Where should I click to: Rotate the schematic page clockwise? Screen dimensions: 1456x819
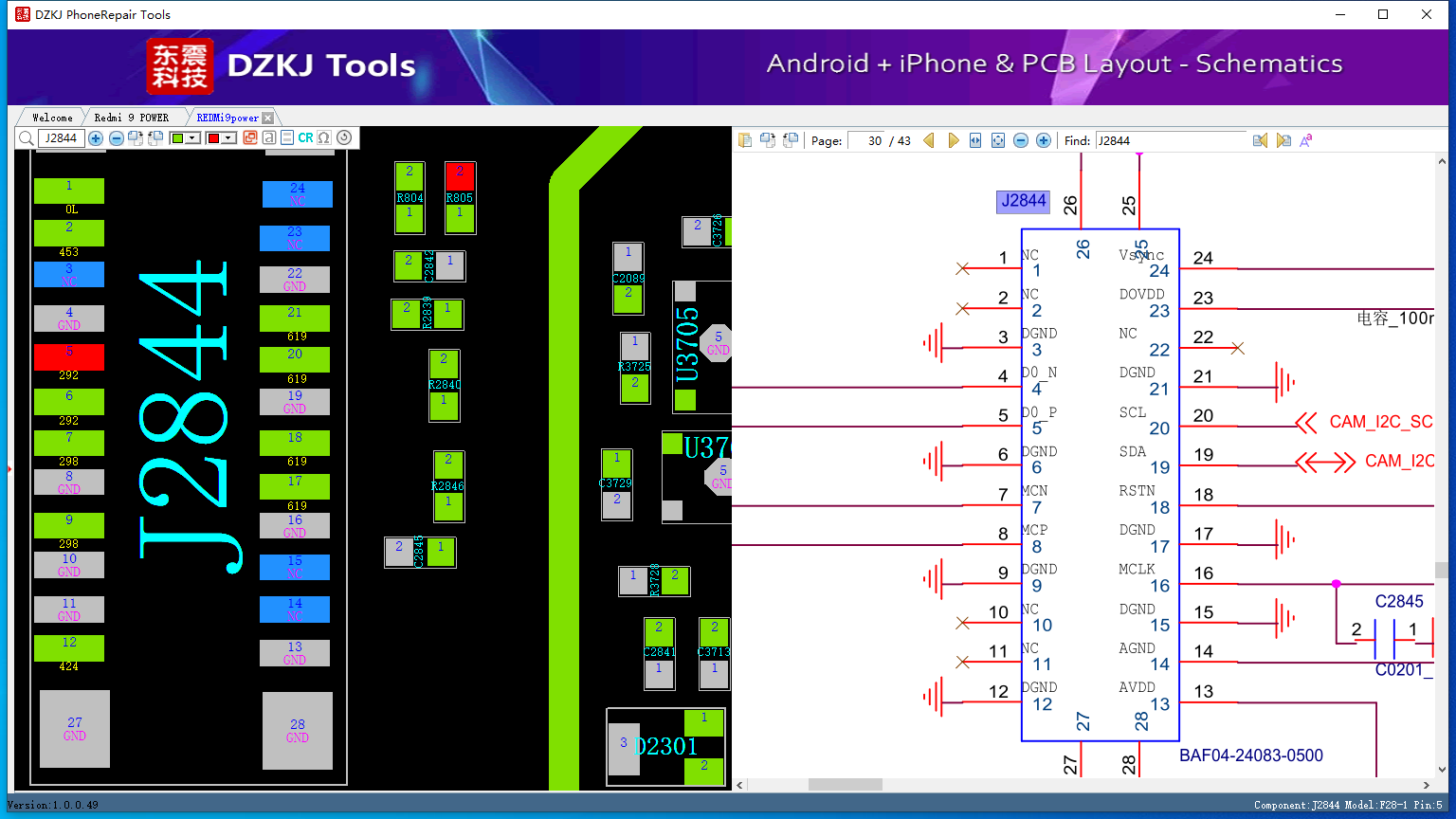(768, 140)
